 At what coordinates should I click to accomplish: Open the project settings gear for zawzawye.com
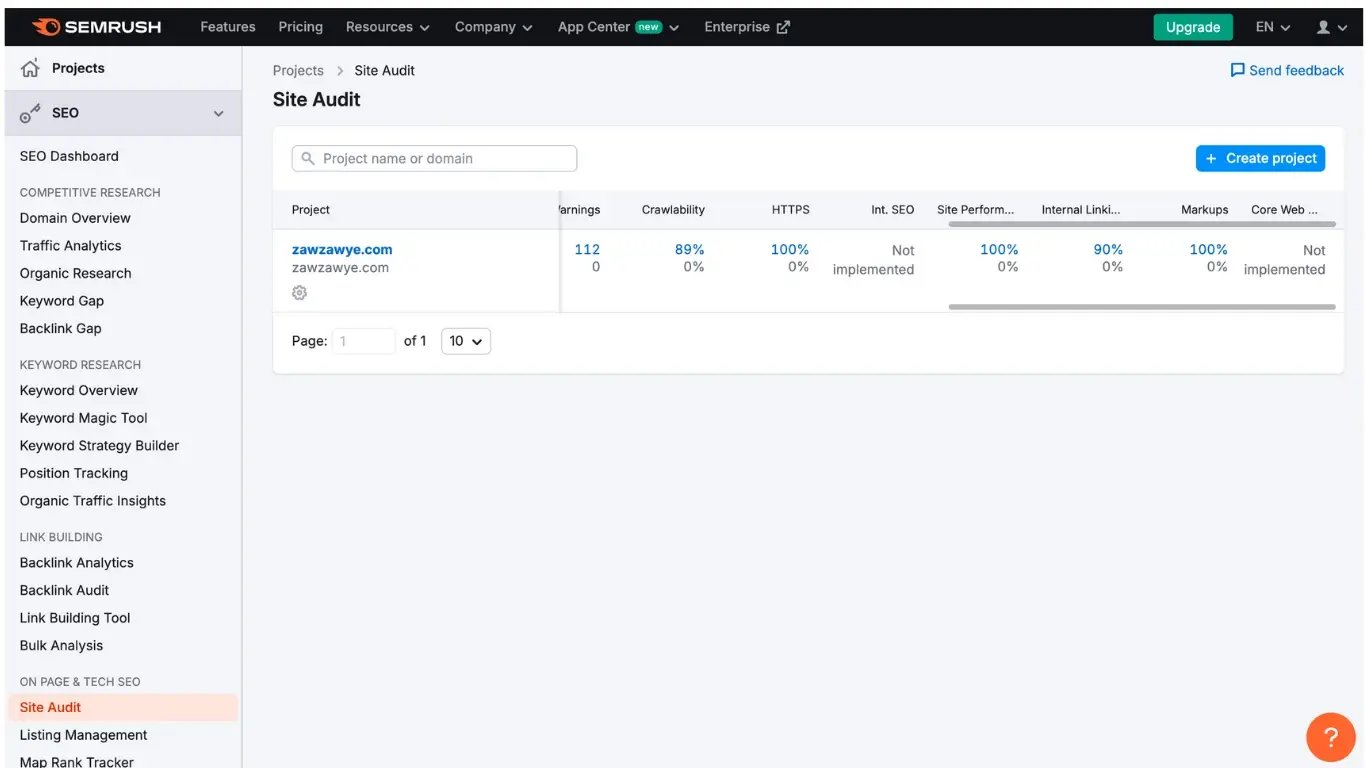pos(299,293)
